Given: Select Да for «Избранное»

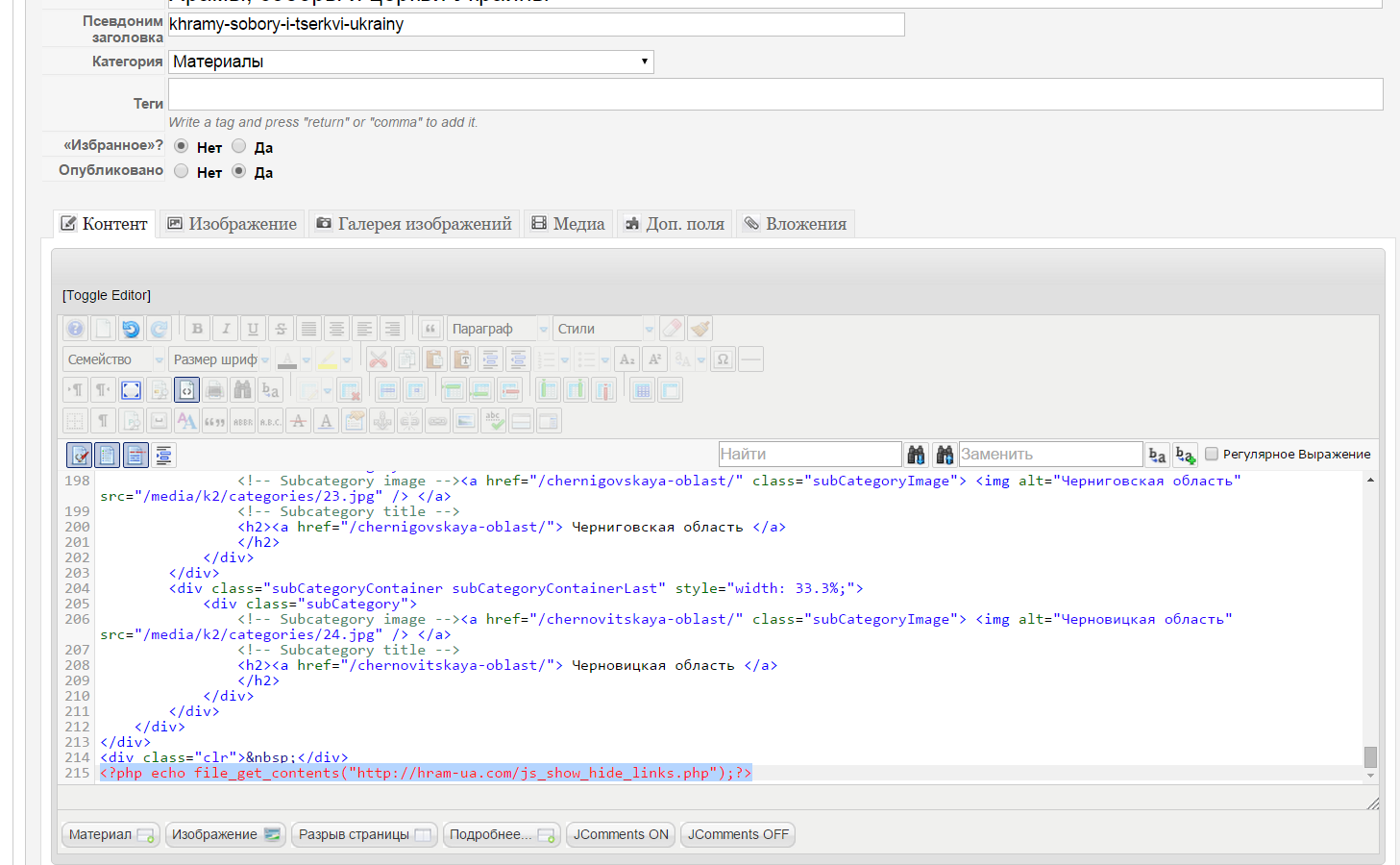Looking at the screenshot, I should point(238,146).
